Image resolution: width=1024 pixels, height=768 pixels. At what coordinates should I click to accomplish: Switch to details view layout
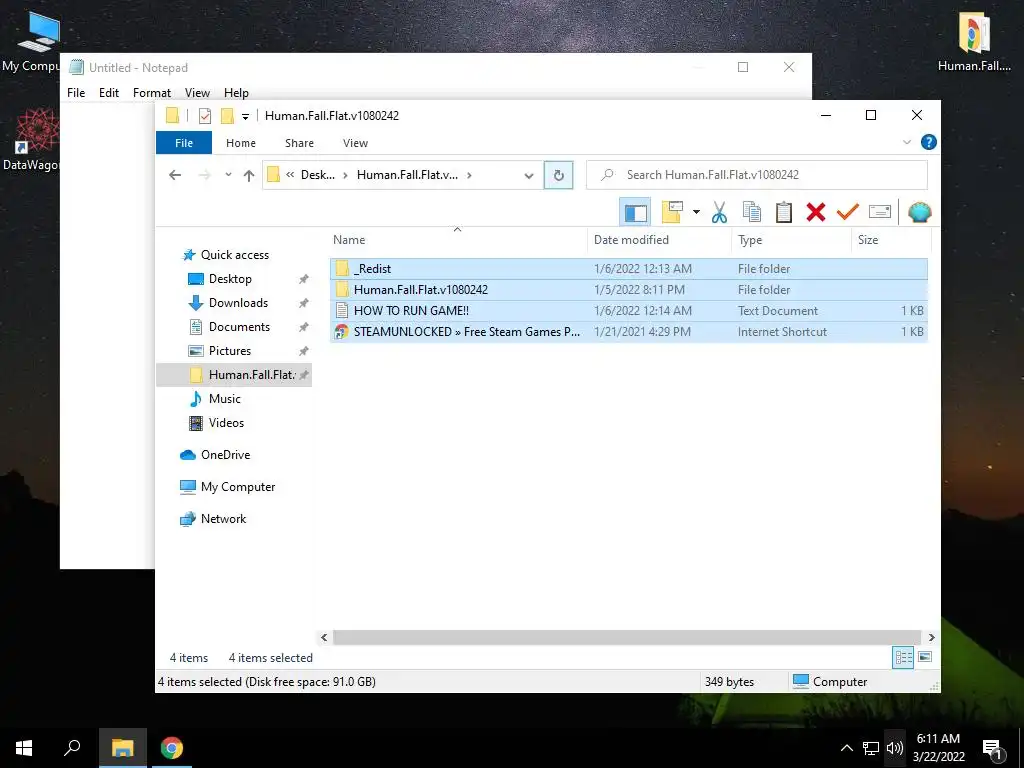pos(903,658)
